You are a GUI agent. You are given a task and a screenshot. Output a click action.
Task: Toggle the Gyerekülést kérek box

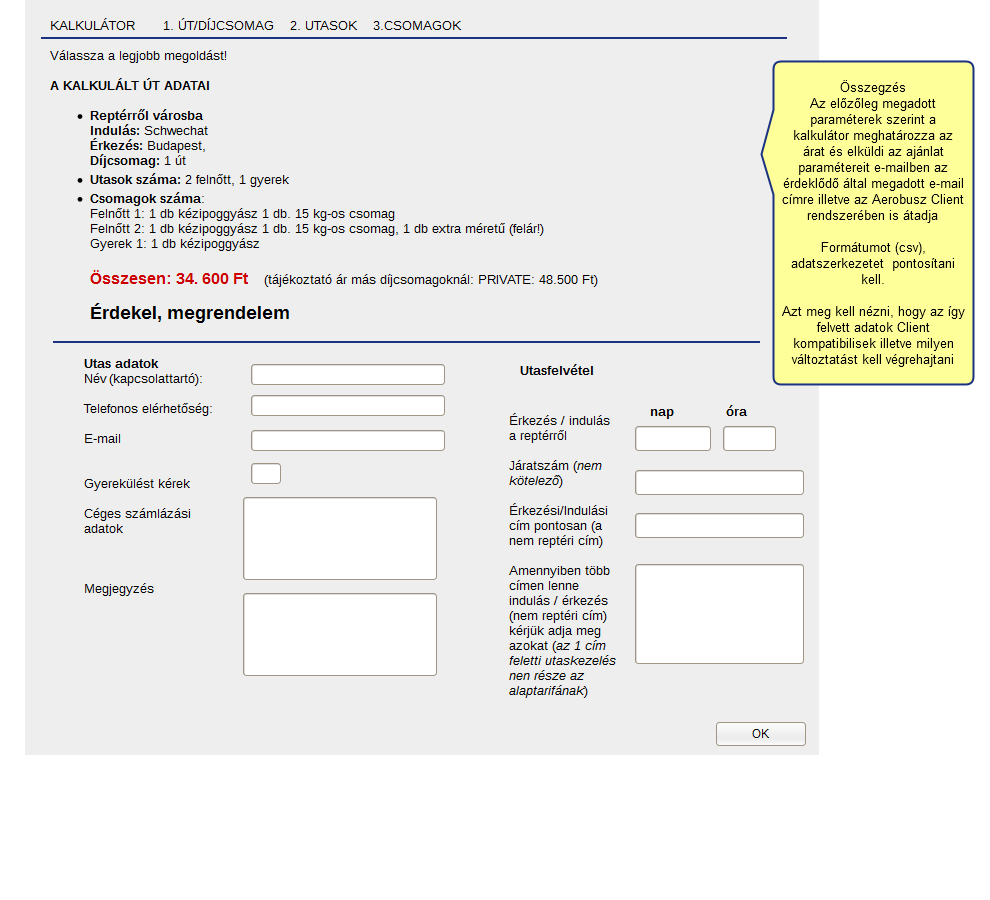(x=266, y=474)
